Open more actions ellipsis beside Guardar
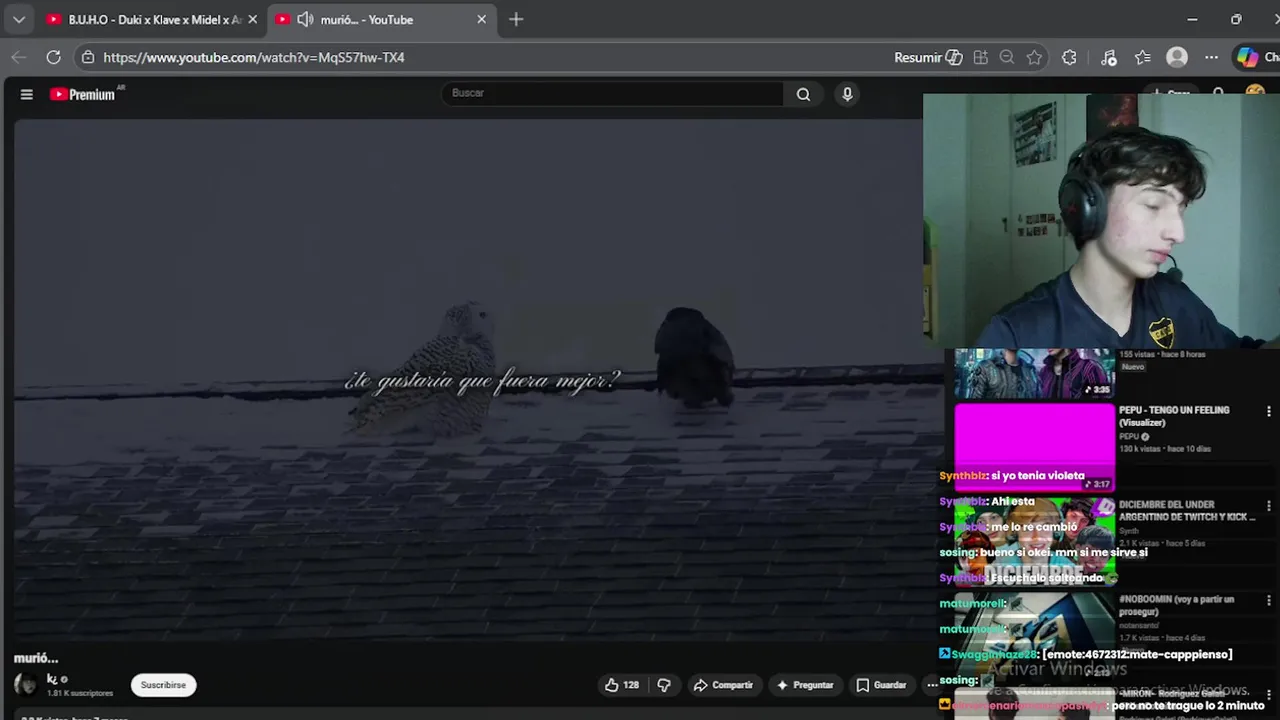 [x=932, y=685]
